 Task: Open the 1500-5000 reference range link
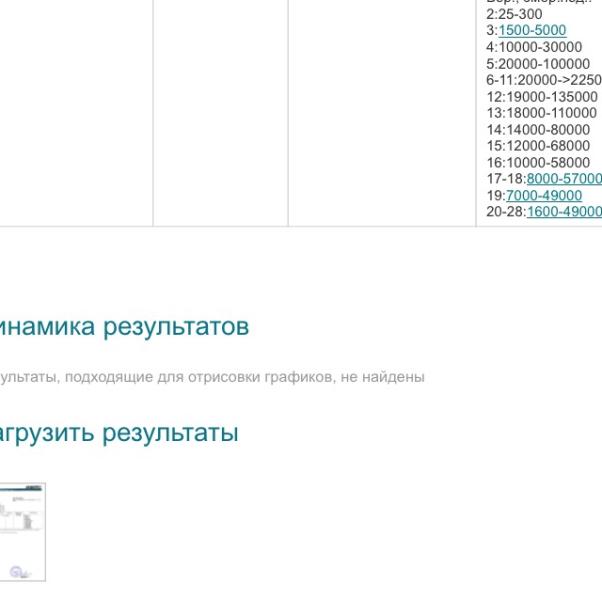(x=532, y=30)
